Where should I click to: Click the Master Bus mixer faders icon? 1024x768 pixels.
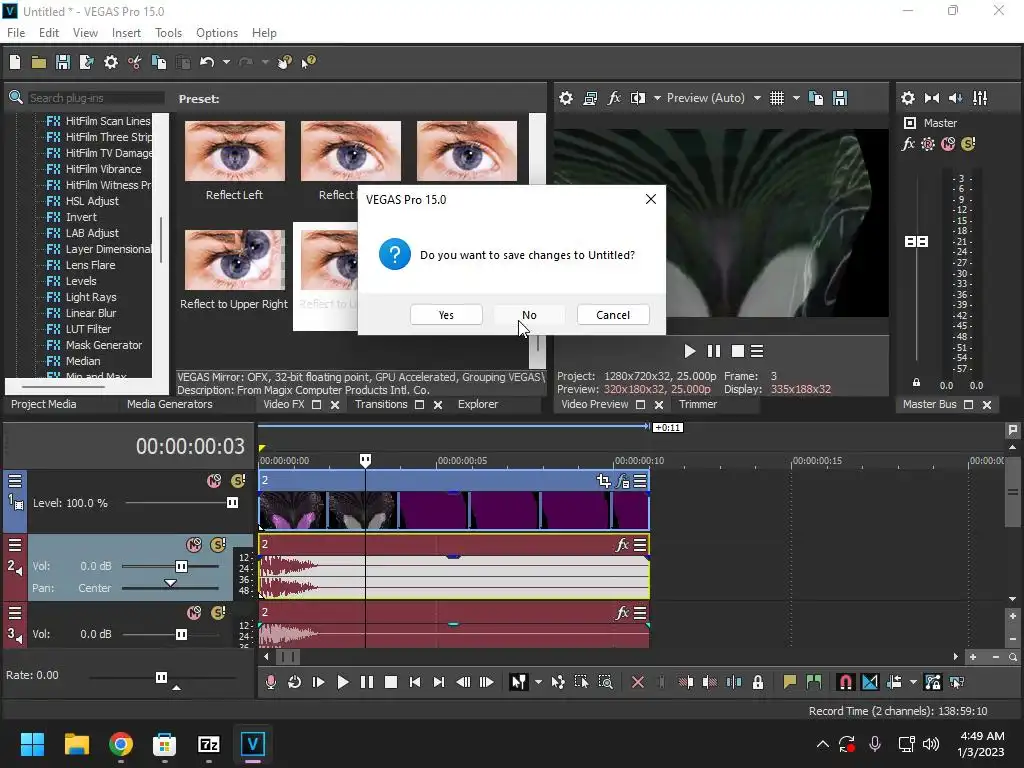(980, 98)
